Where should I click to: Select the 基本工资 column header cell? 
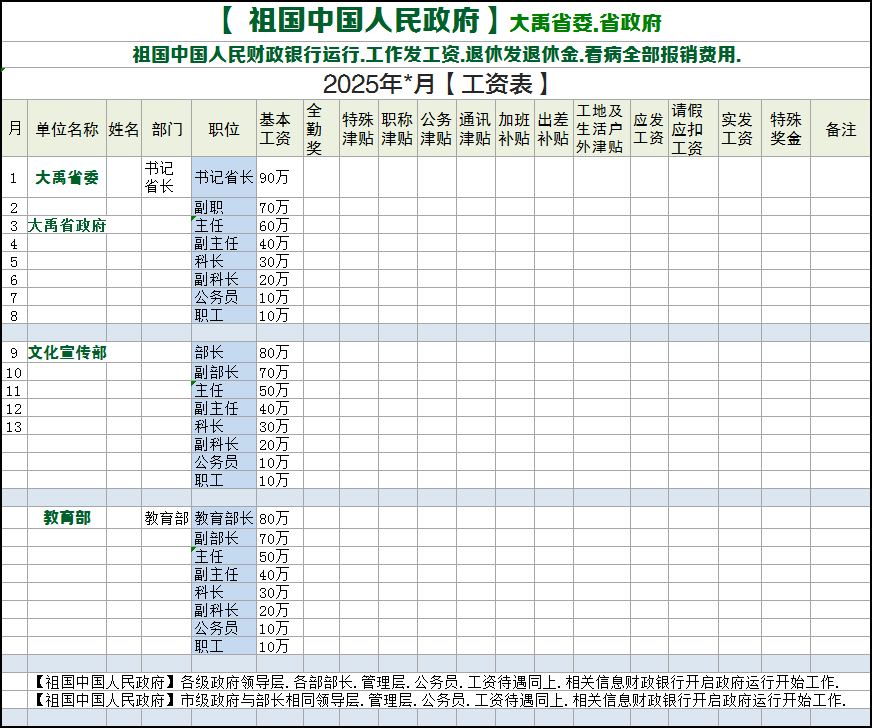click(275, 129)
